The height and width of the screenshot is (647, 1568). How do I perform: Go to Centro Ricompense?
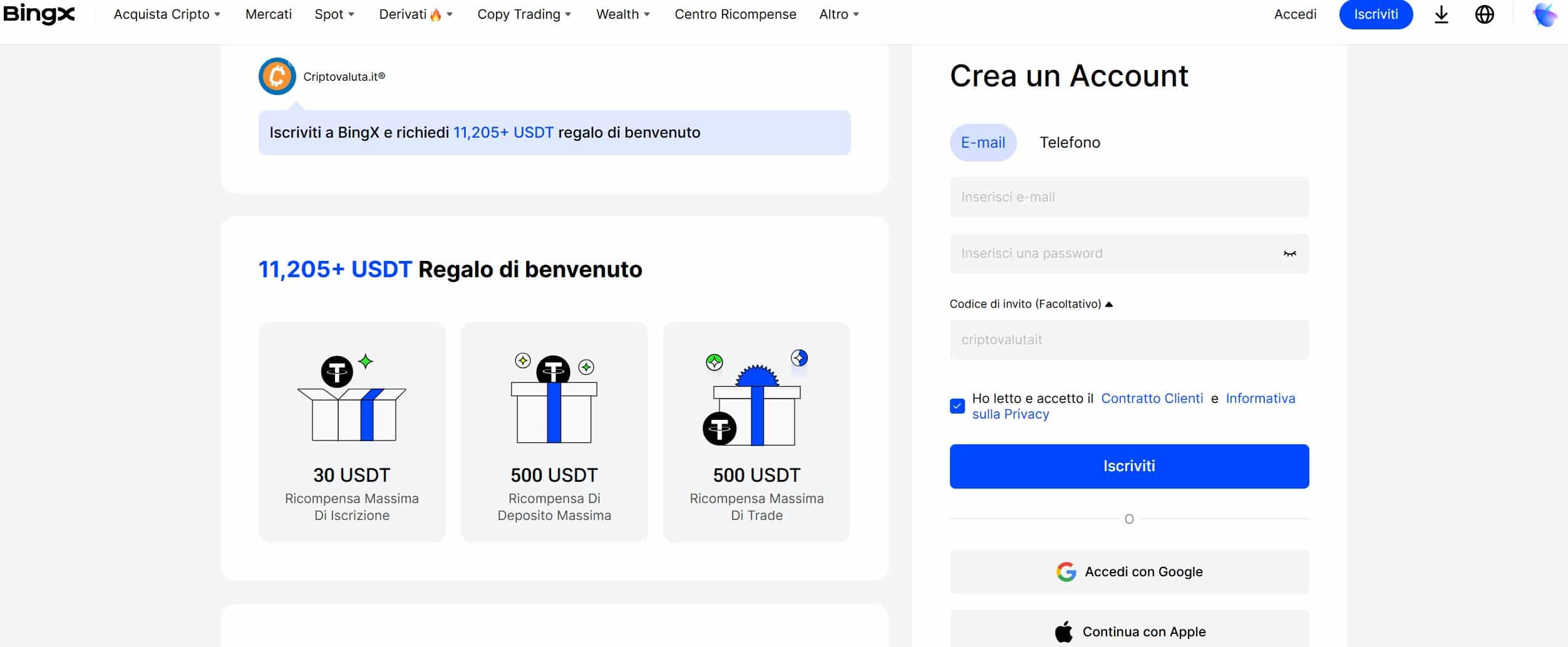pyautogui.click(x=735, y=14)
